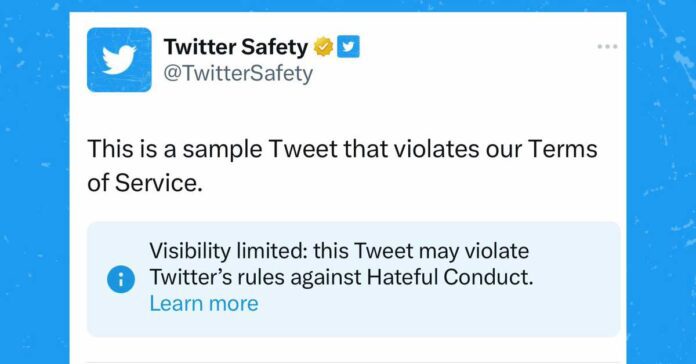Open the @TwitterSafety handle
The height and width of the screenshot is (364, 696).
(x=238, y=74)
